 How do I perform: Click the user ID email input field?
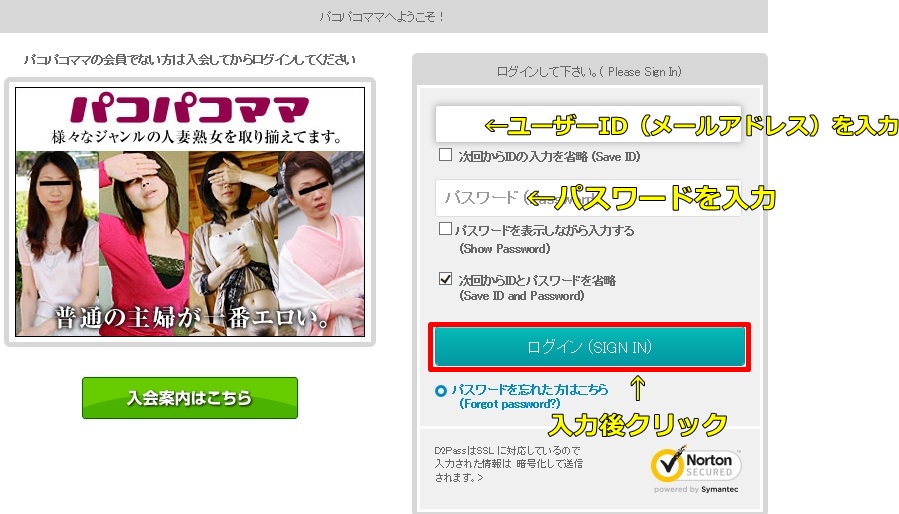pos(588,124)
